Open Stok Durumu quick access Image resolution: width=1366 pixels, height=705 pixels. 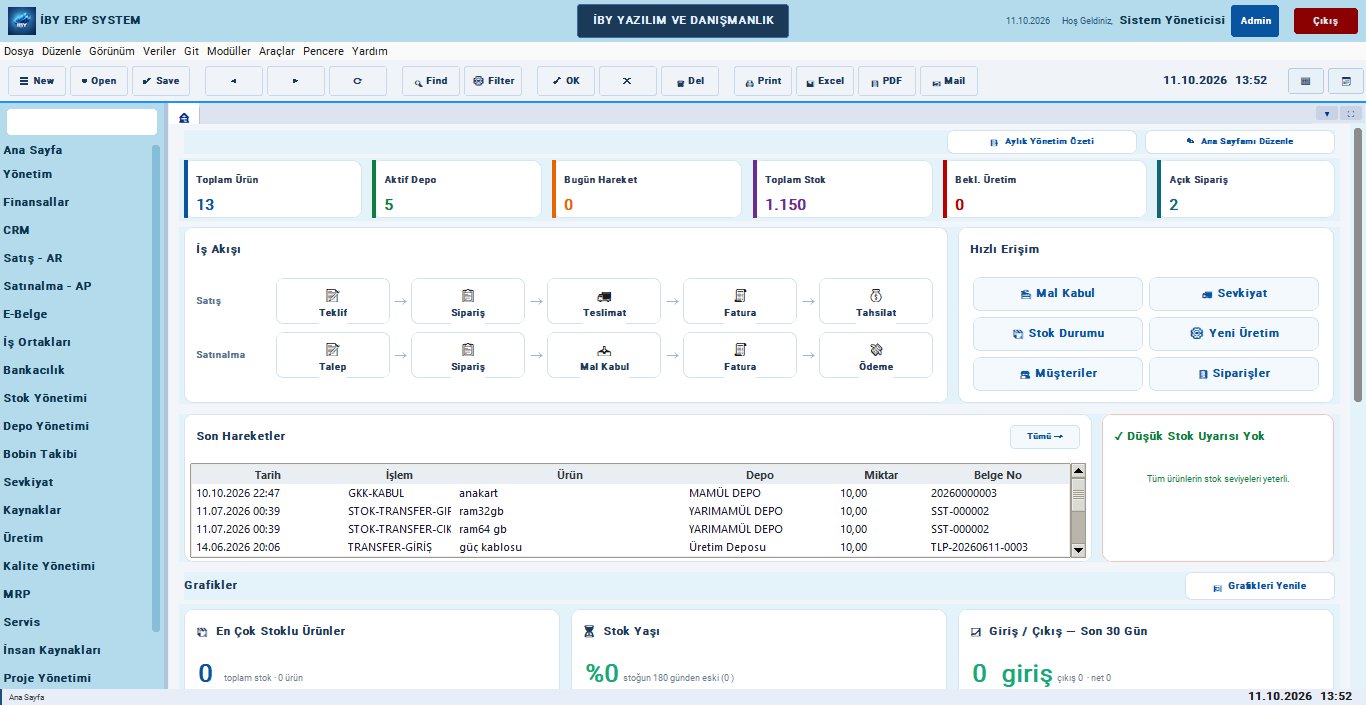pyautogui.click(x=1058, y=334)
